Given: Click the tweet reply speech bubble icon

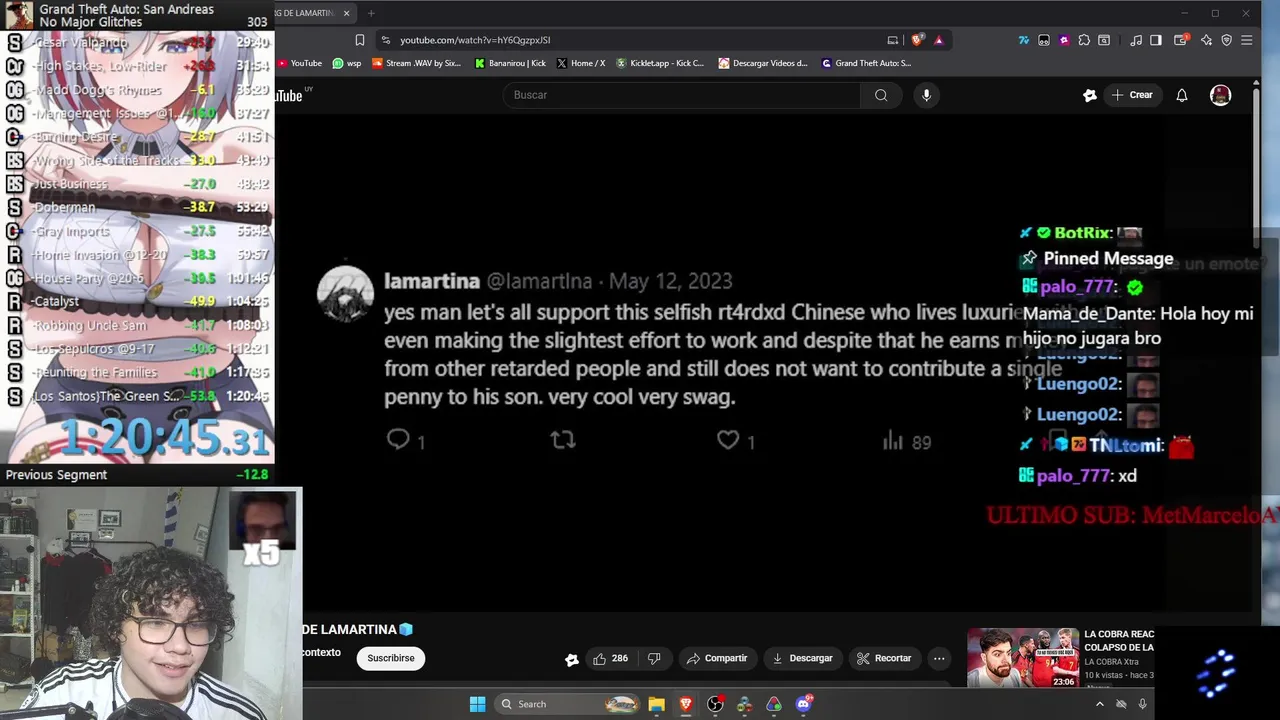Looking at the screenshot, I should click(x=398, y=439).
